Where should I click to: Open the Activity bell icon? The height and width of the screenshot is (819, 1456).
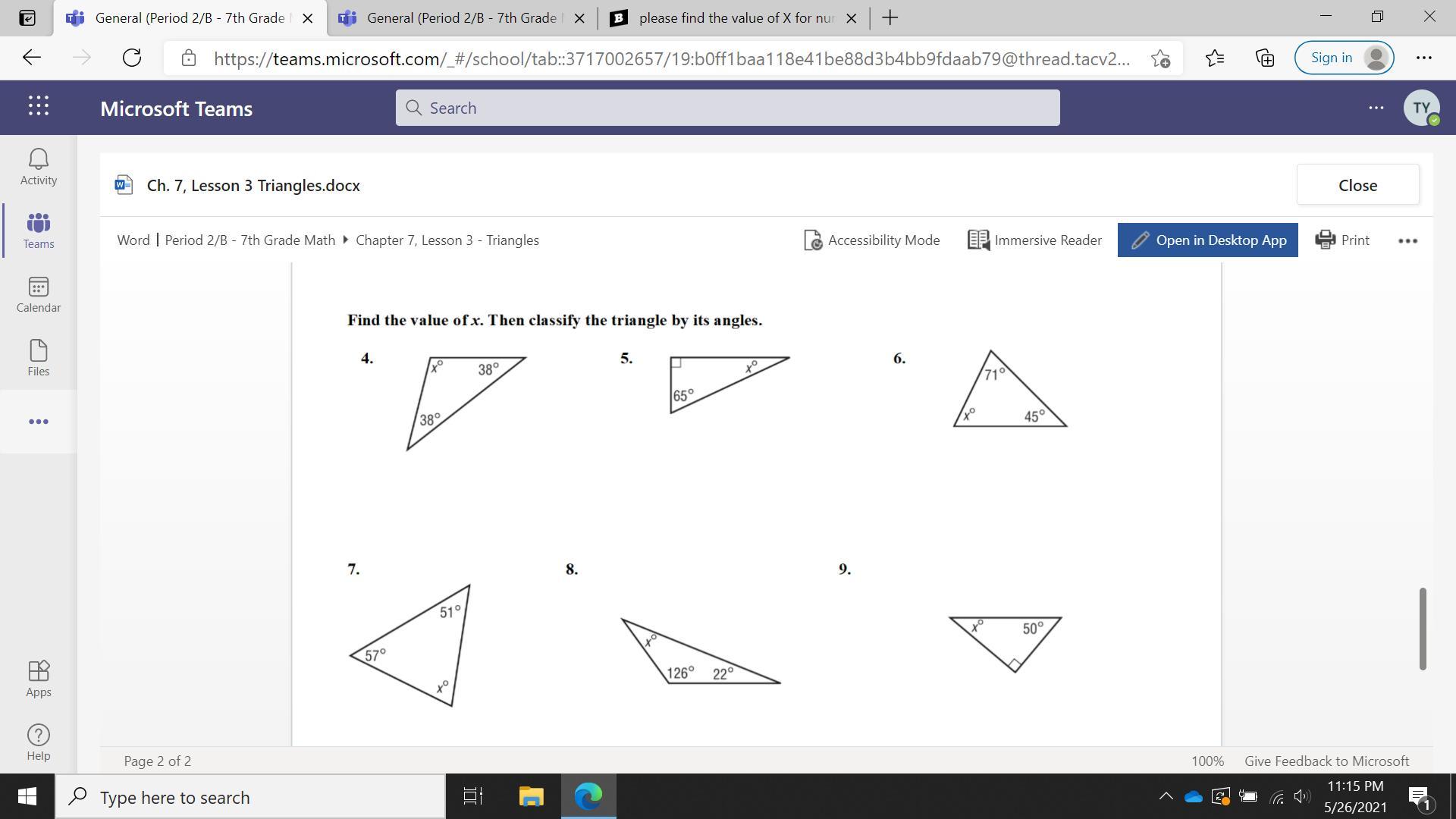tap(38, 166)
